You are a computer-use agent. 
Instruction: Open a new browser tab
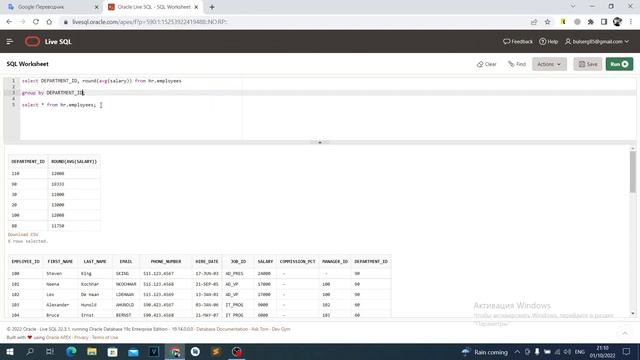point(212,7)
